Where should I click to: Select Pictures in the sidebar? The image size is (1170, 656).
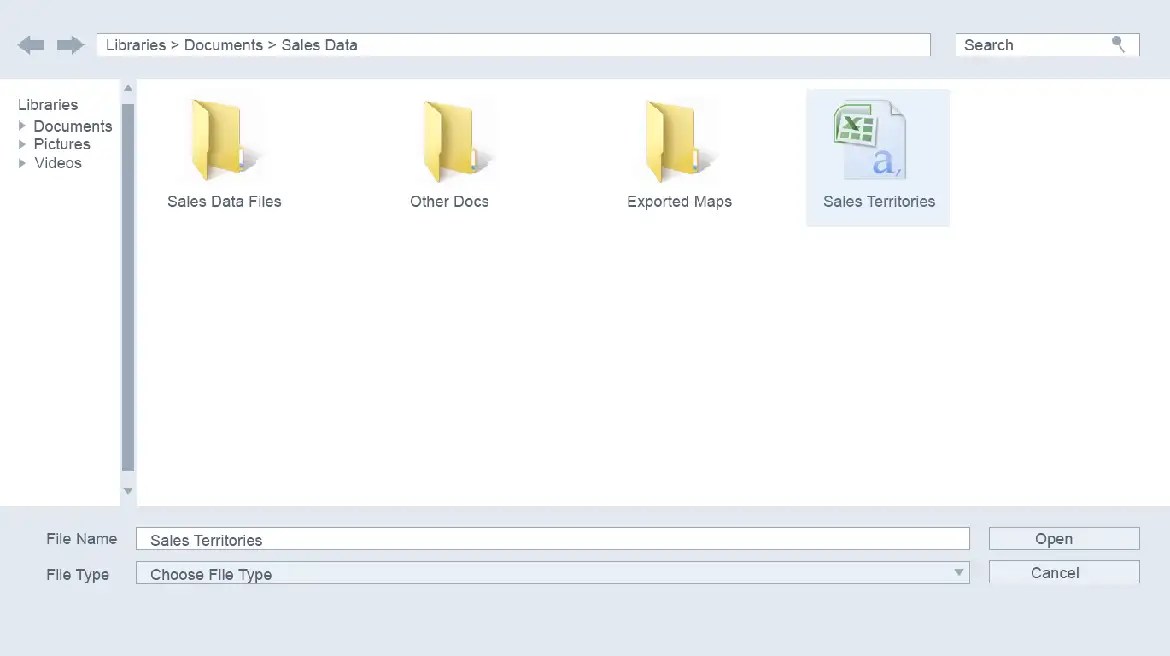pyautogui.click(x=62, y=144)
